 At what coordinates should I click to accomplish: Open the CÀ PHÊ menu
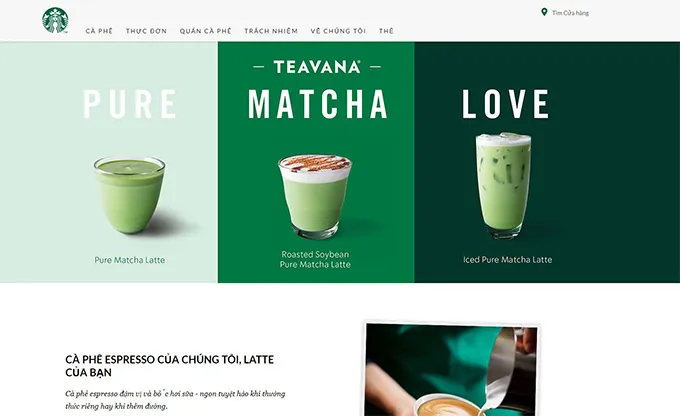click(x=99, y=31)
